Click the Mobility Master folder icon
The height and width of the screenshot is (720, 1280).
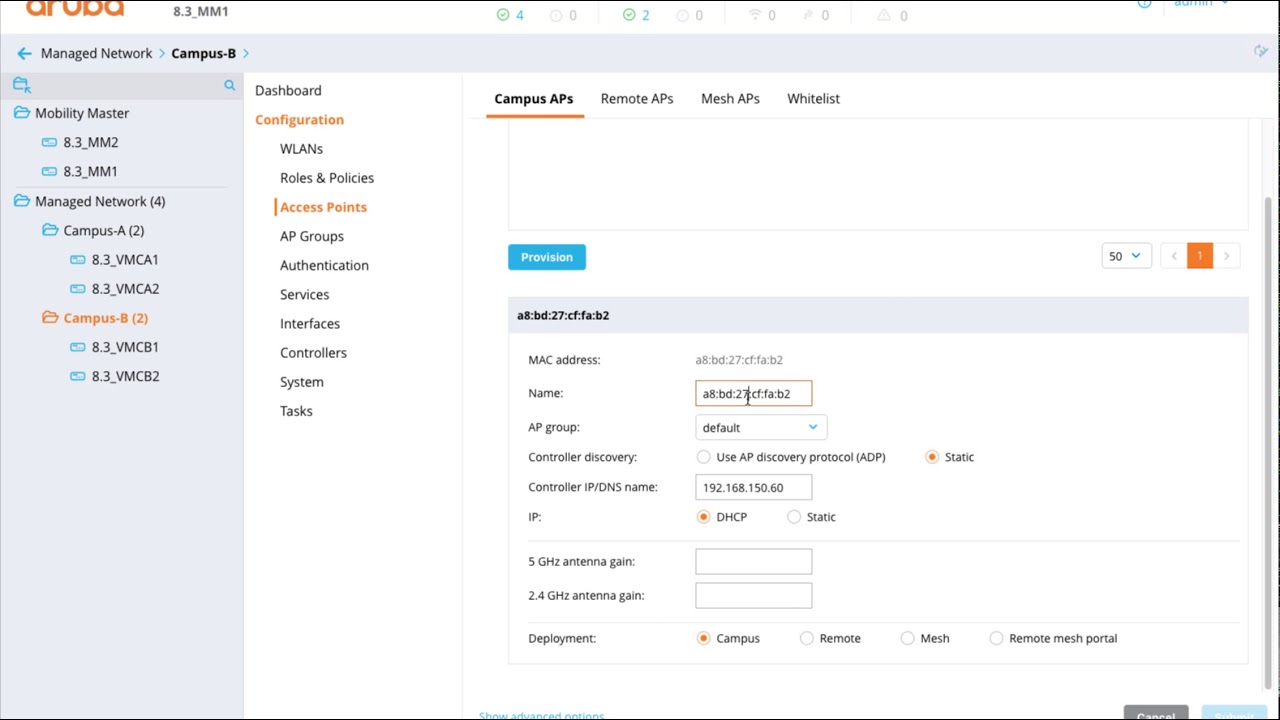tap(22, 113)
